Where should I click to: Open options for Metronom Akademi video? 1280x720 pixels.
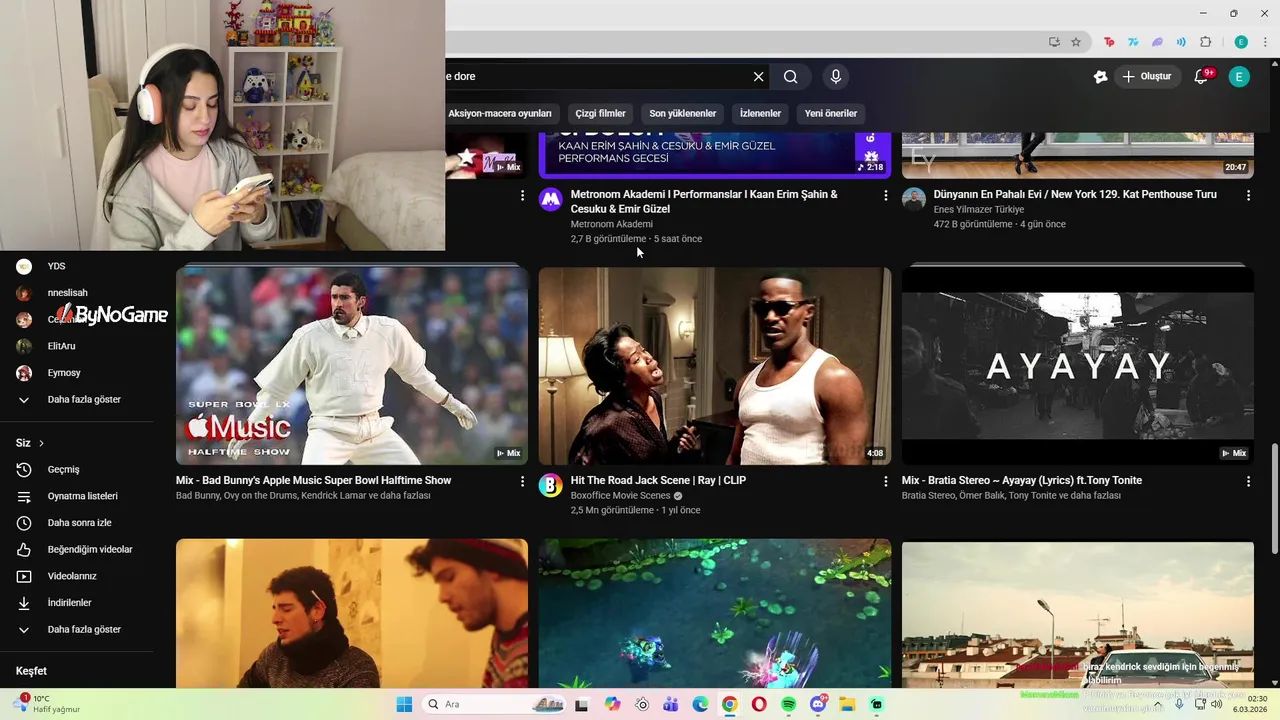[885, 196]
